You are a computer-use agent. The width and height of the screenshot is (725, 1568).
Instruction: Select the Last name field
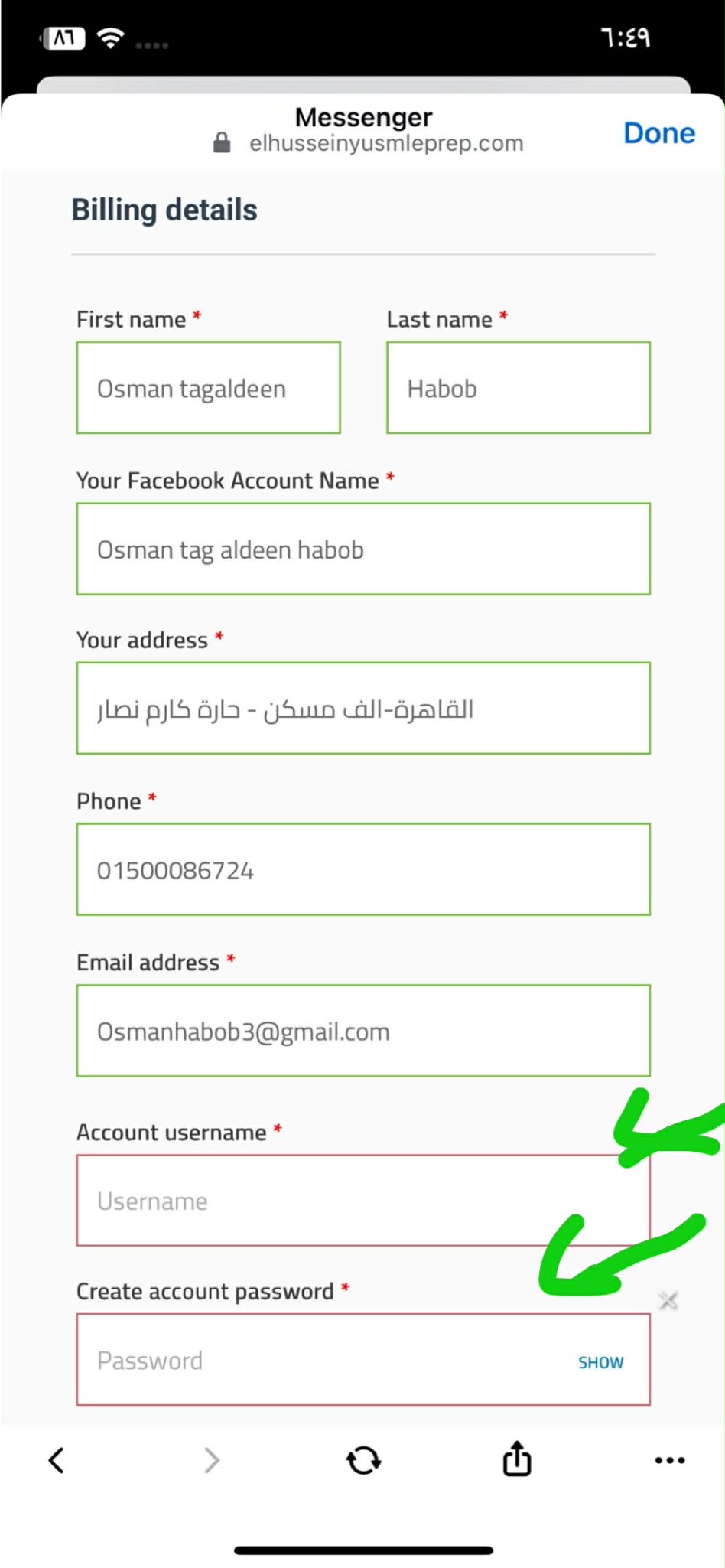[518, 388]
